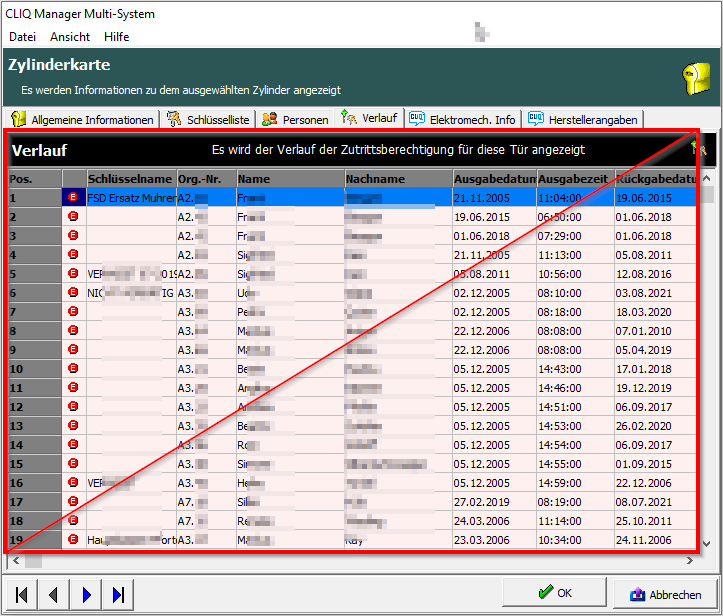This screenshot has width=723, height=616.
Task: Switch to Allgemeine Informationen tab
Action: tap(83, 119)
